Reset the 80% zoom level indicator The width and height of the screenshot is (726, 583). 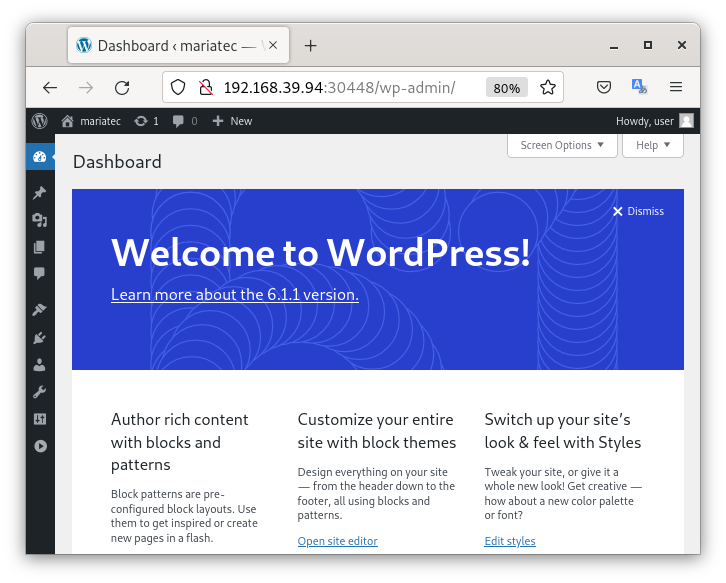(x=506, y=88)
